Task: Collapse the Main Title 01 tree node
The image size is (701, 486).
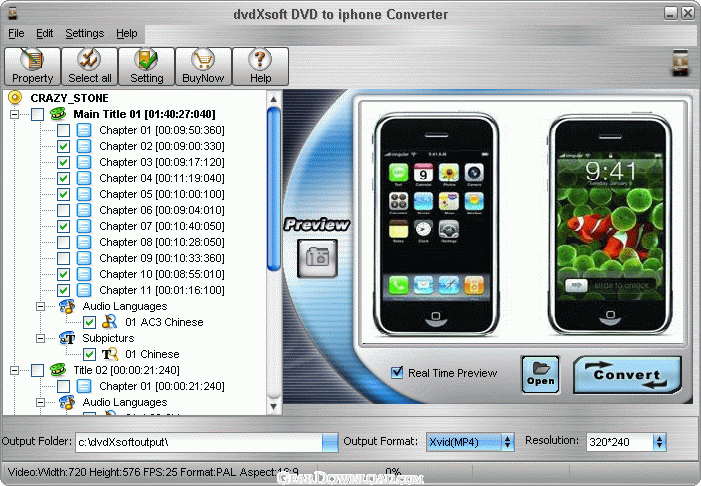Action: tap(14, 114)
